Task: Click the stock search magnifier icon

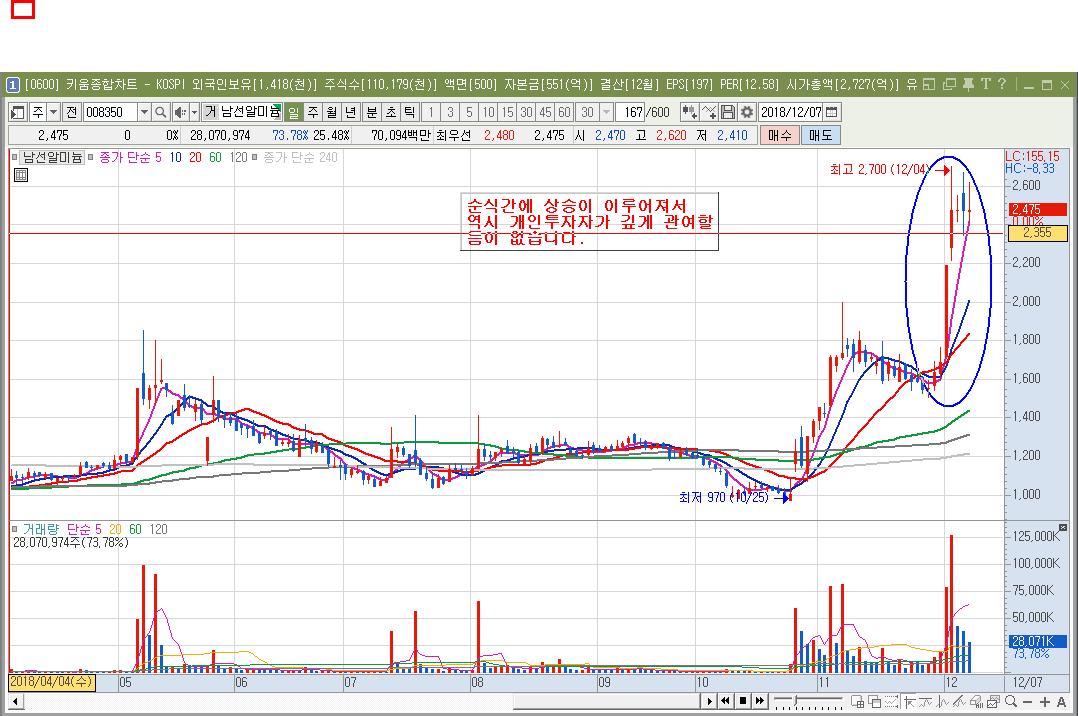Action: pyautogui.click(x=160, y=112)
